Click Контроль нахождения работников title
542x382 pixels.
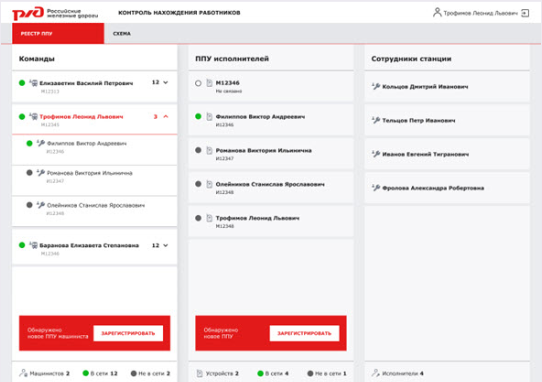tap(179, 13)
